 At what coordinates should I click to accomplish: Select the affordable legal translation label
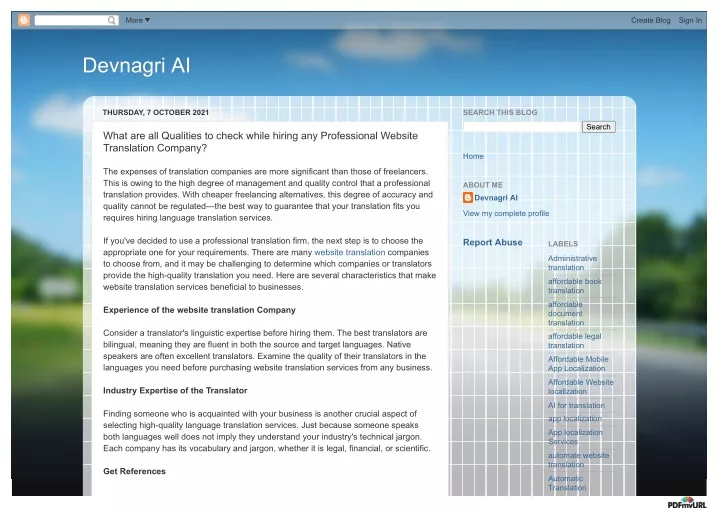coord(575,341)
